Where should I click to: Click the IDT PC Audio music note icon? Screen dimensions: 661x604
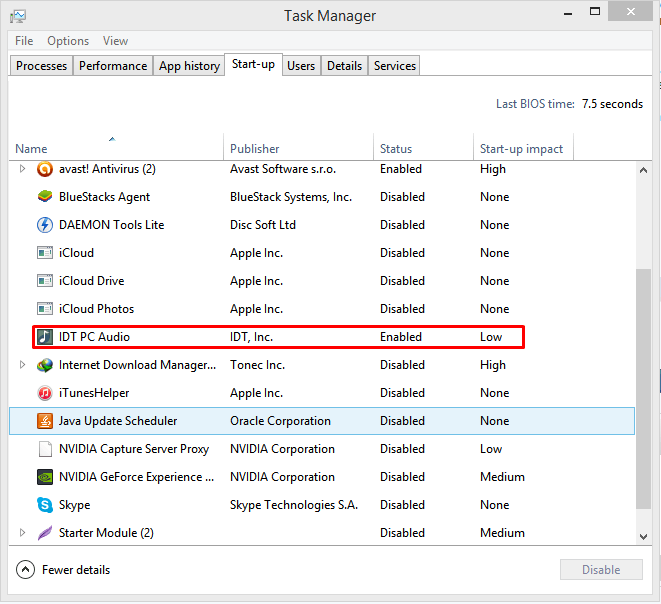pos(45,337)
